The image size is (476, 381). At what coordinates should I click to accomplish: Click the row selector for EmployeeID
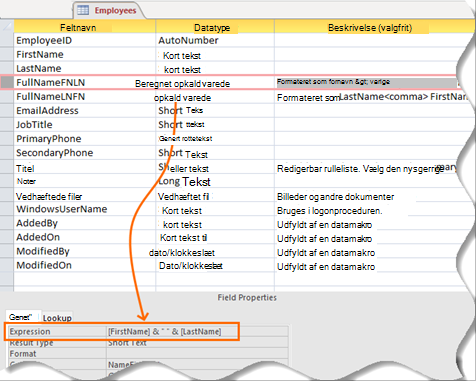point(7,40)
